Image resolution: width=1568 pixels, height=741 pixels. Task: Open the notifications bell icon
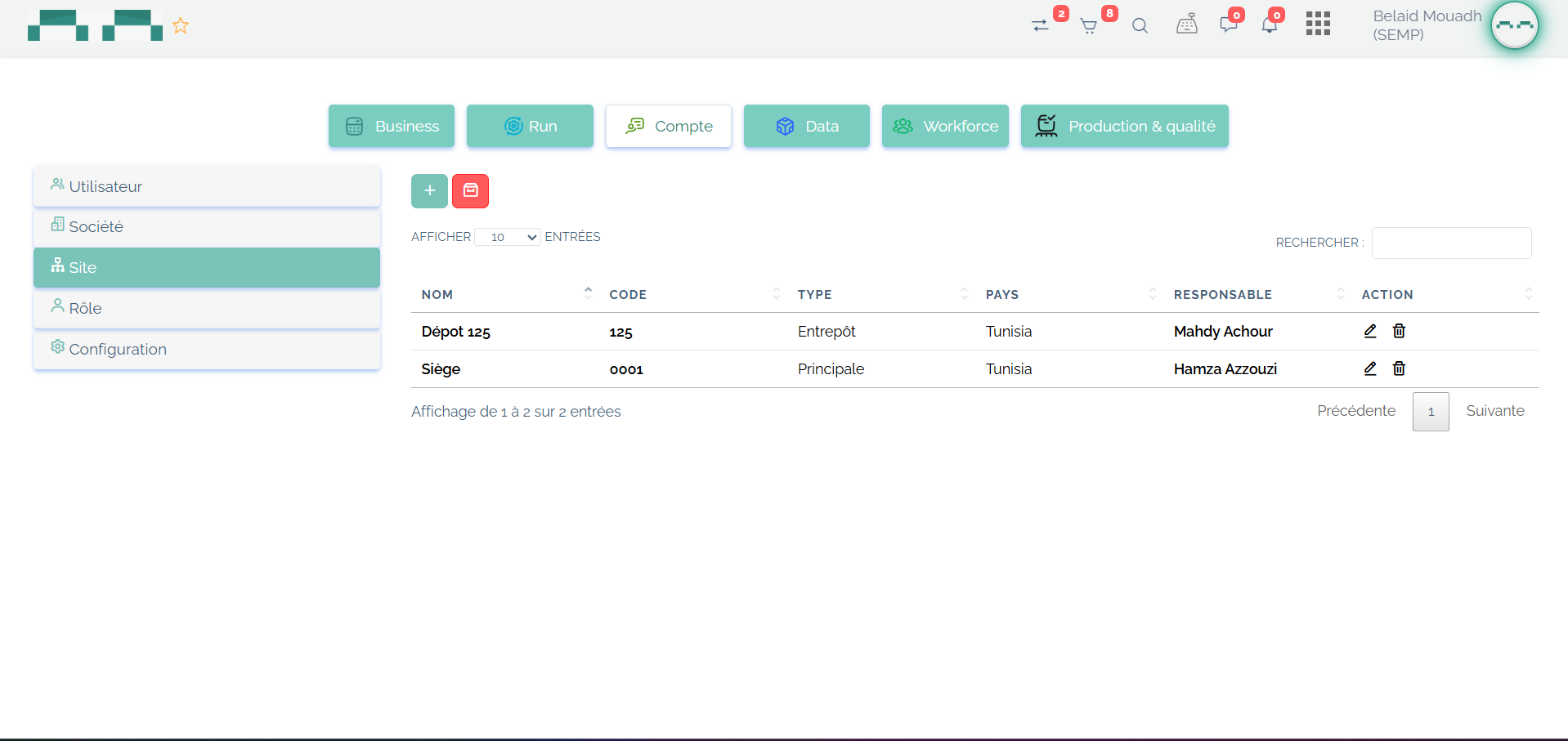[1269, 25]
